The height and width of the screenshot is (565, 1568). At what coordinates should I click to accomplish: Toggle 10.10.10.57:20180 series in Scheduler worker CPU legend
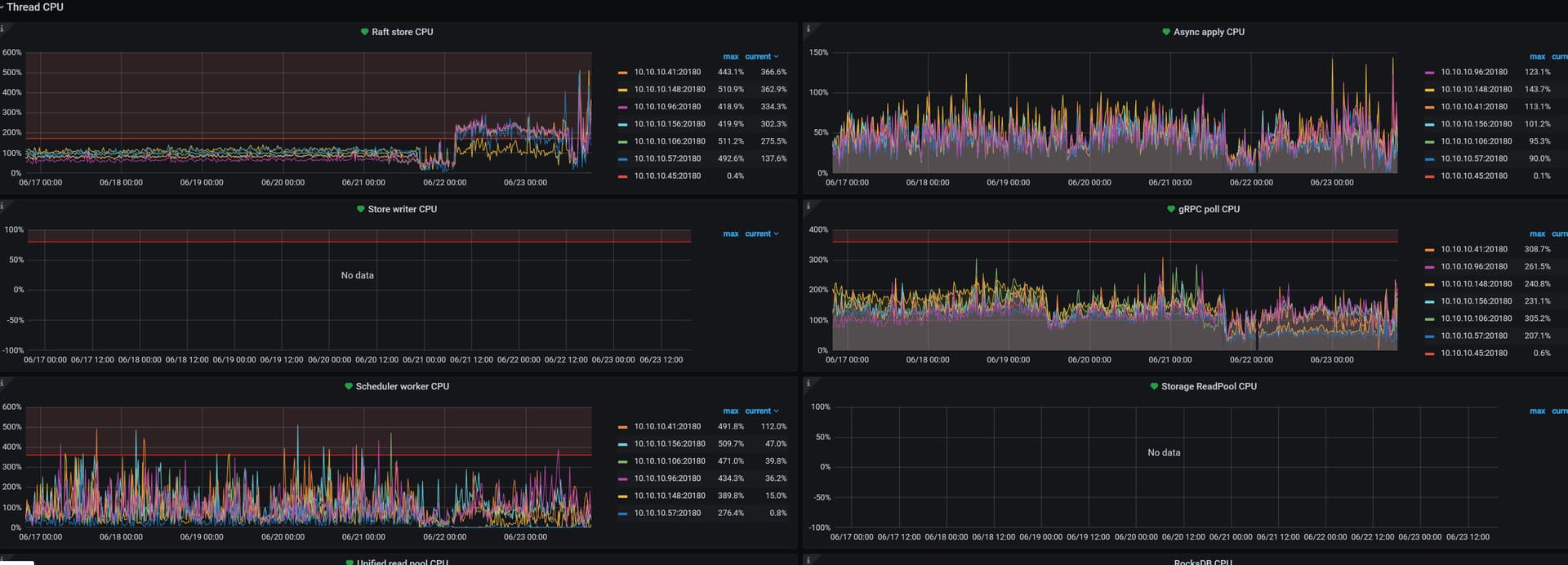pyautogui.click(x=666, y=514)
